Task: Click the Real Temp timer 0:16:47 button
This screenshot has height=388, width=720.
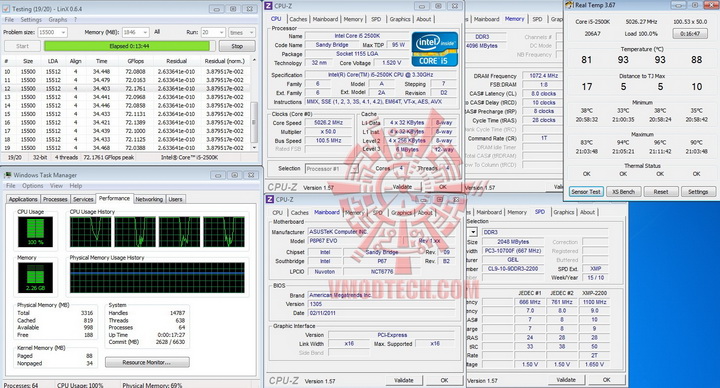Action: 690,34
